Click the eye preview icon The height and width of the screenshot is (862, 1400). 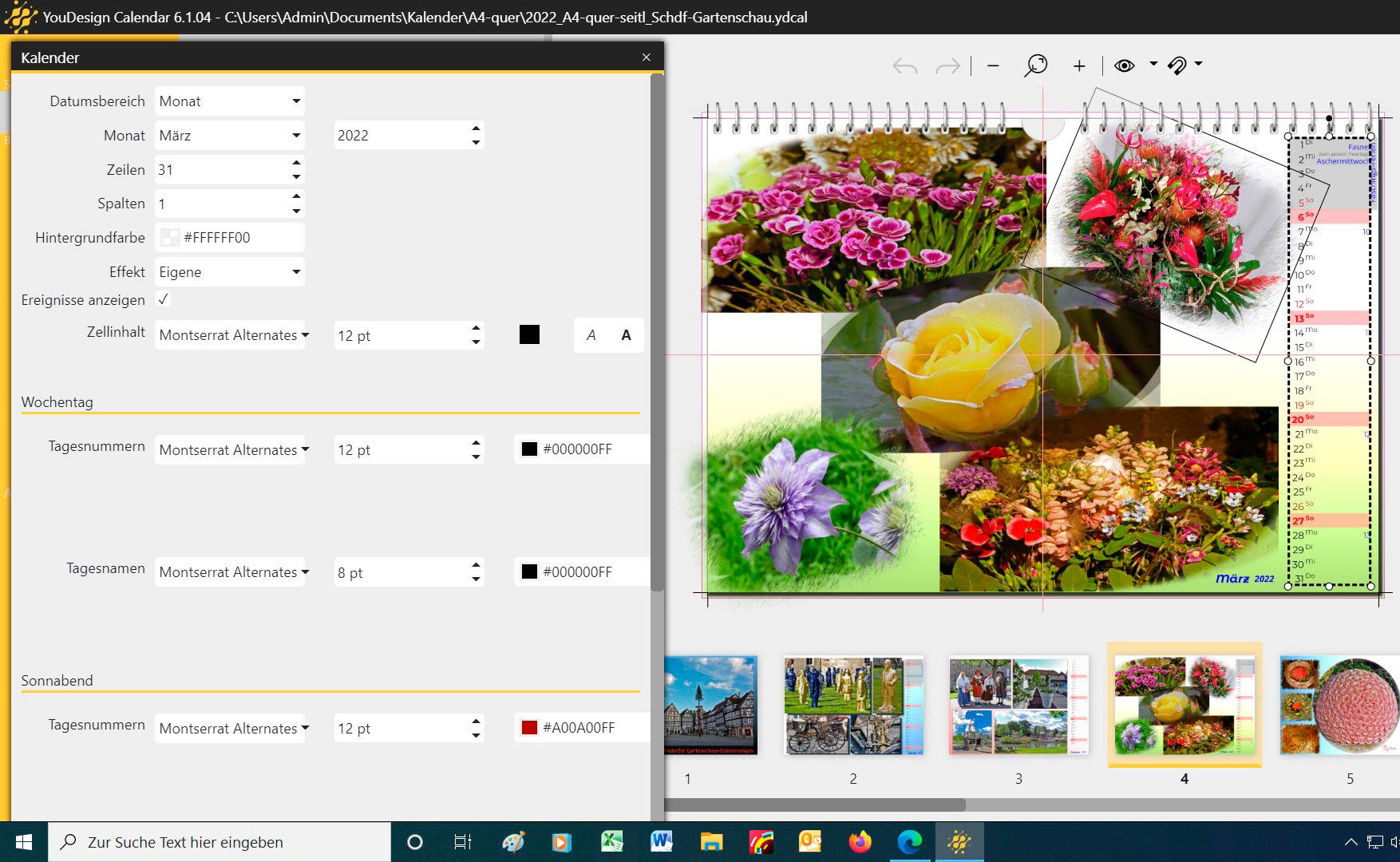(1124, 65)
